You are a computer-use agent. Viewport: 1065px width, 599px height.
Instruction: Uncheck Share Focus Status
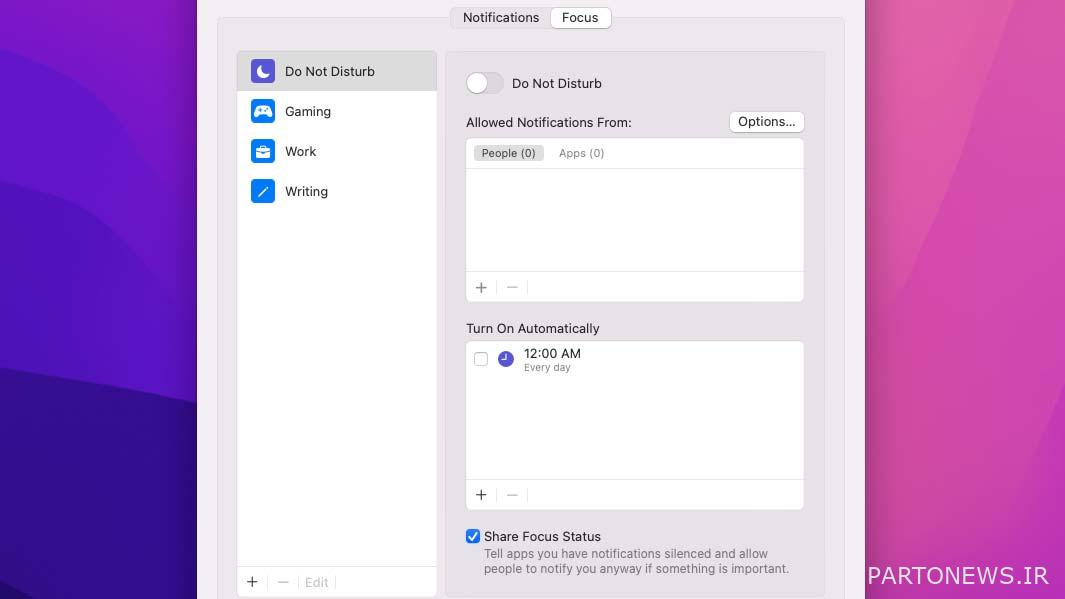(x=473, y=537)
